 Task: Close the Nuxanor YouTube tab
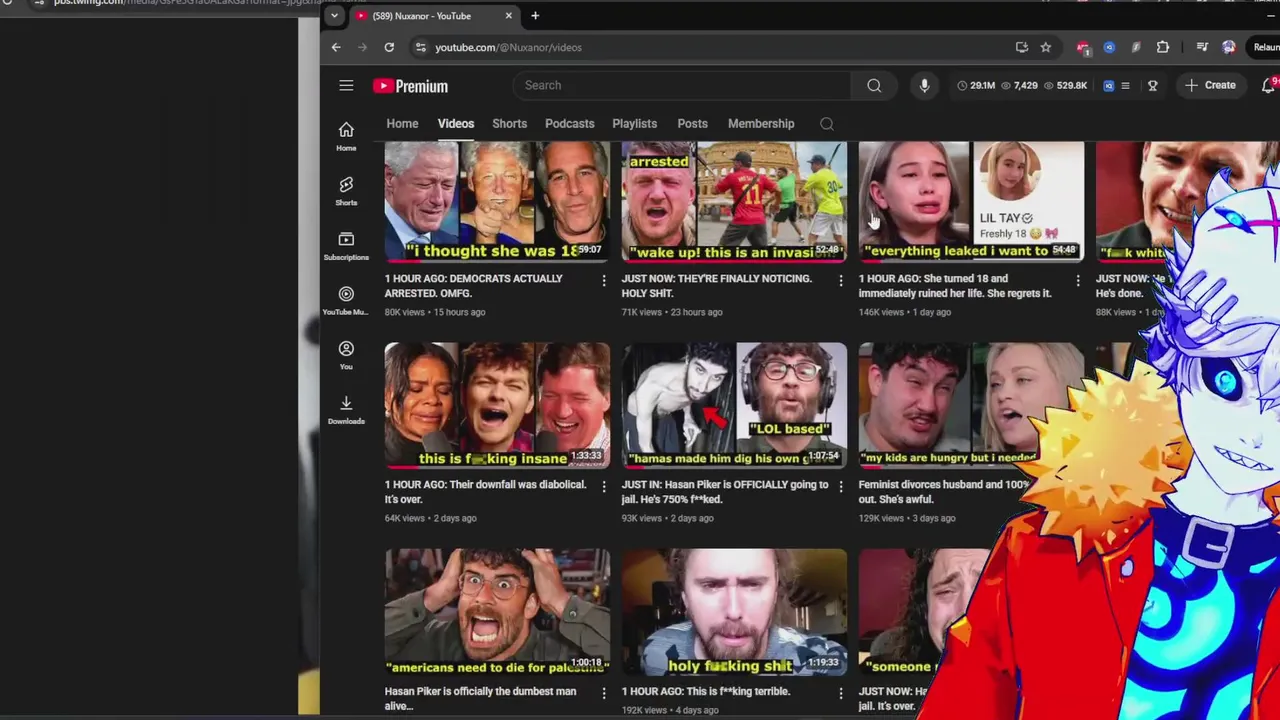[x=508, y=16]
